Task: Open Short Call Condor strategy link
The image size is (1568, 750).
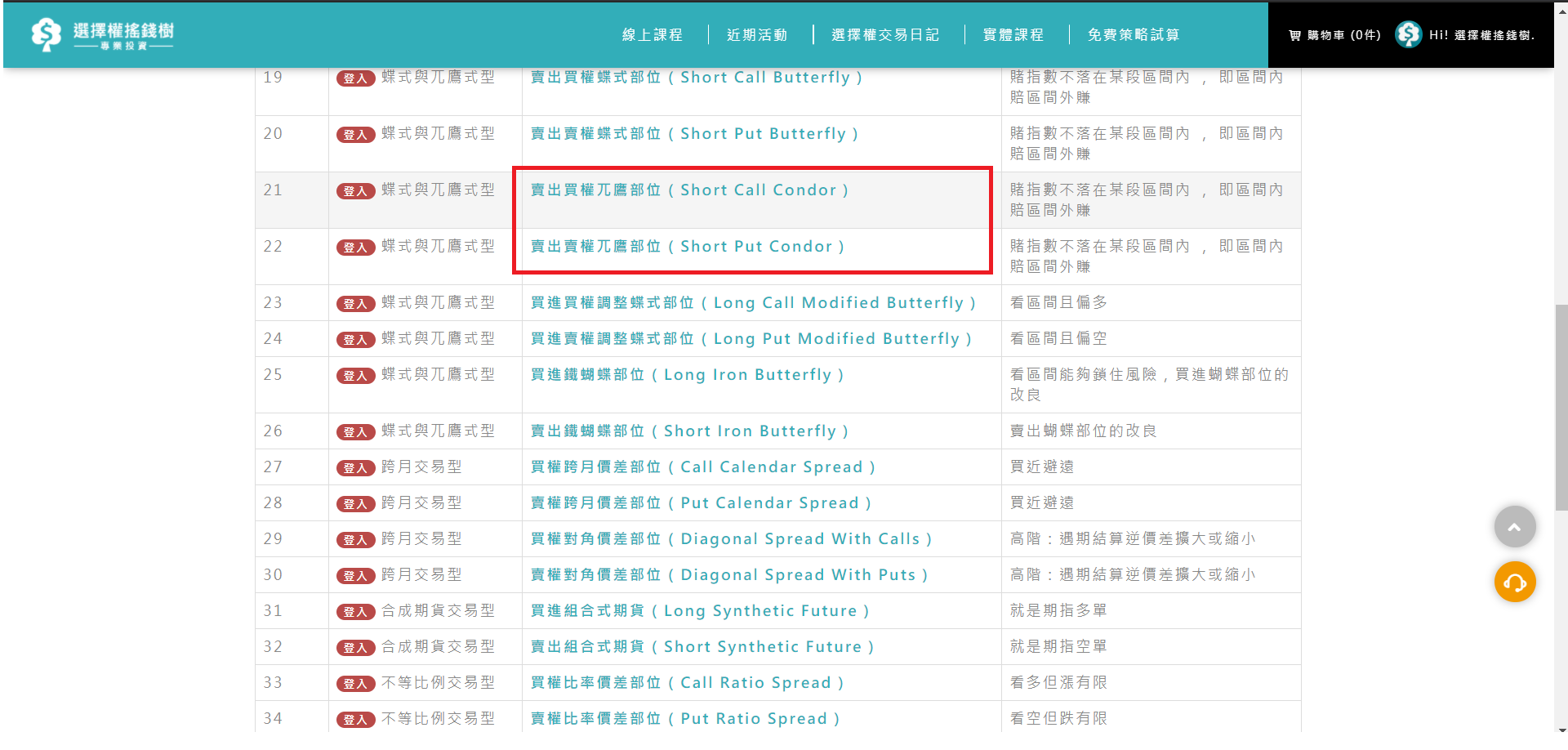Action: (690, 190)
